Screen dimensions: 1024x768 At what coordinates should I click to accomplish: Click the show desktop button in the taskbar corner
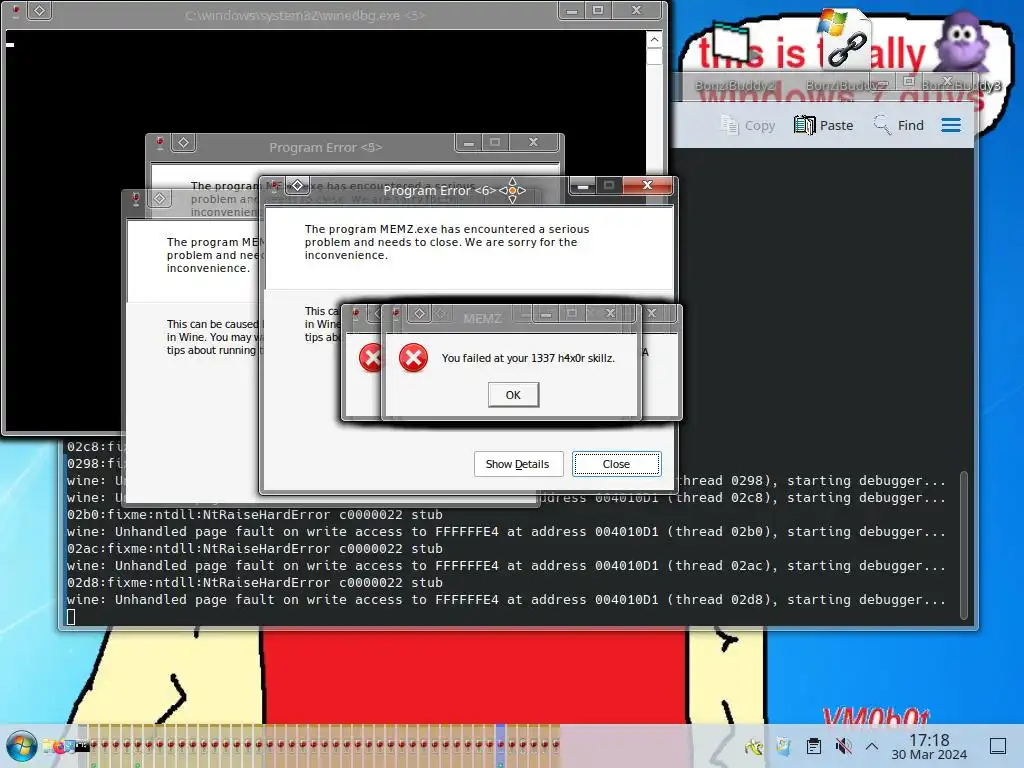coord(998,746)
